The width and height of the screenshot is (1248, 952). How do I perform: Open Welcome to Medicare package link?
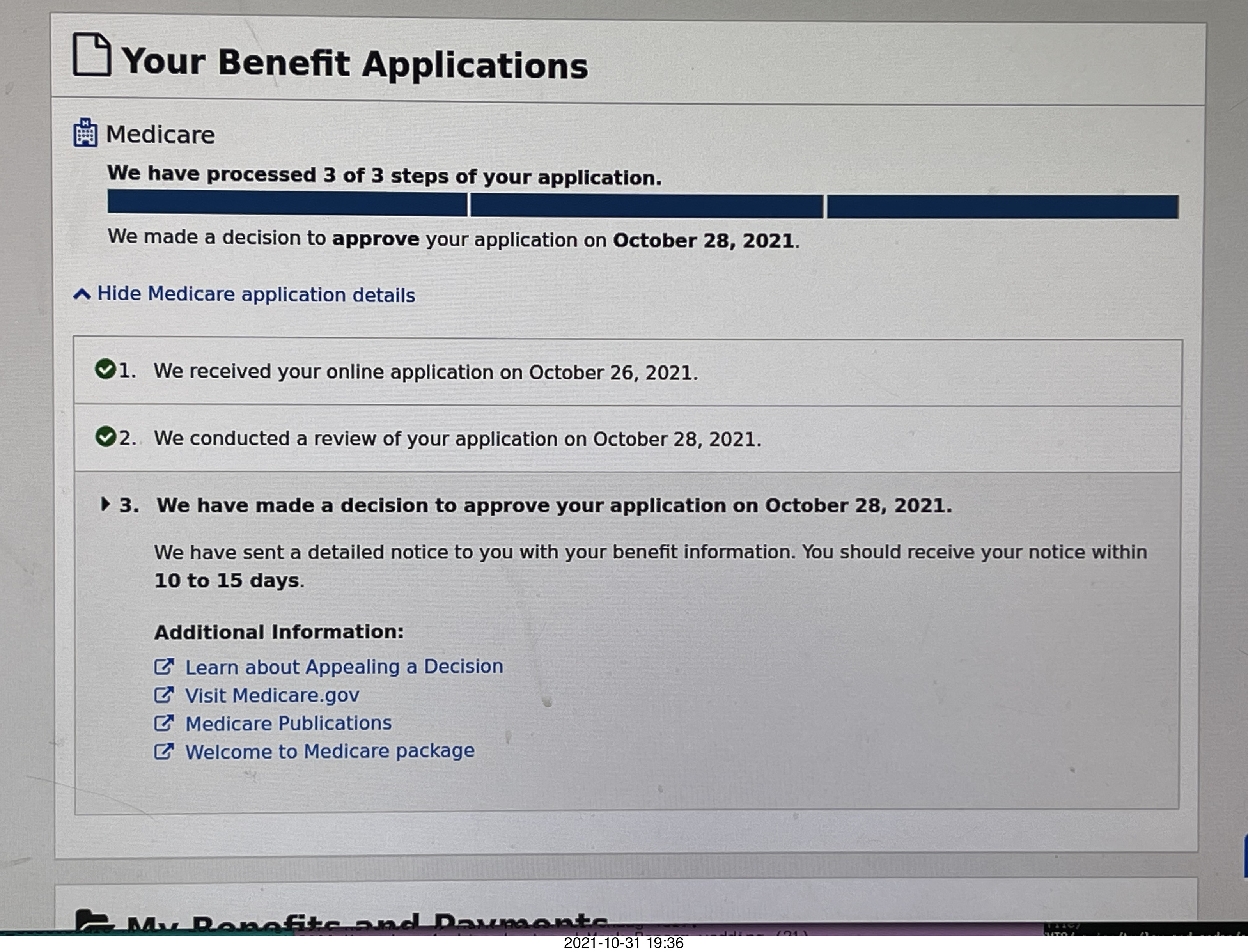[x=330, y=752]
